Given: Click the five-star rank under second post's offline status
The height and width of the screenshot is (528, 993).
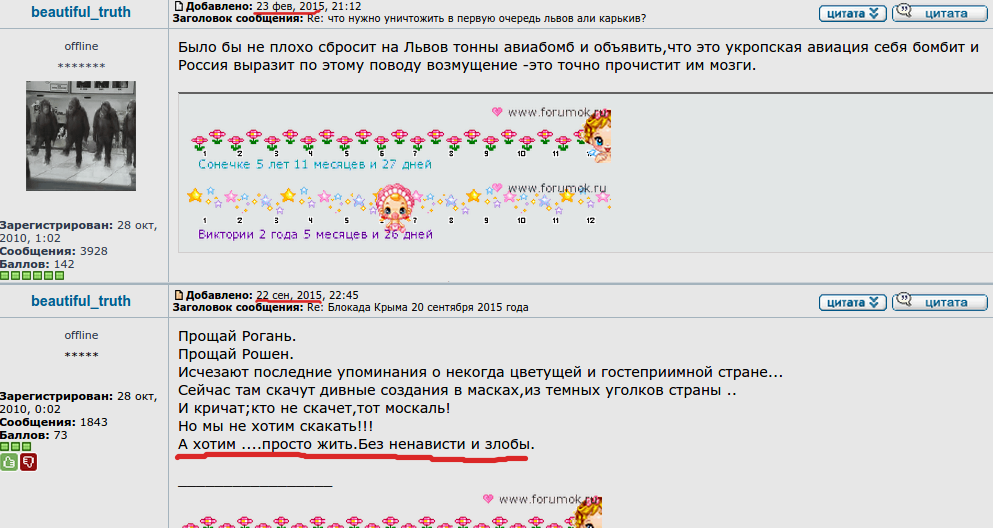Looking at the screenshot, I should point(81,355).
